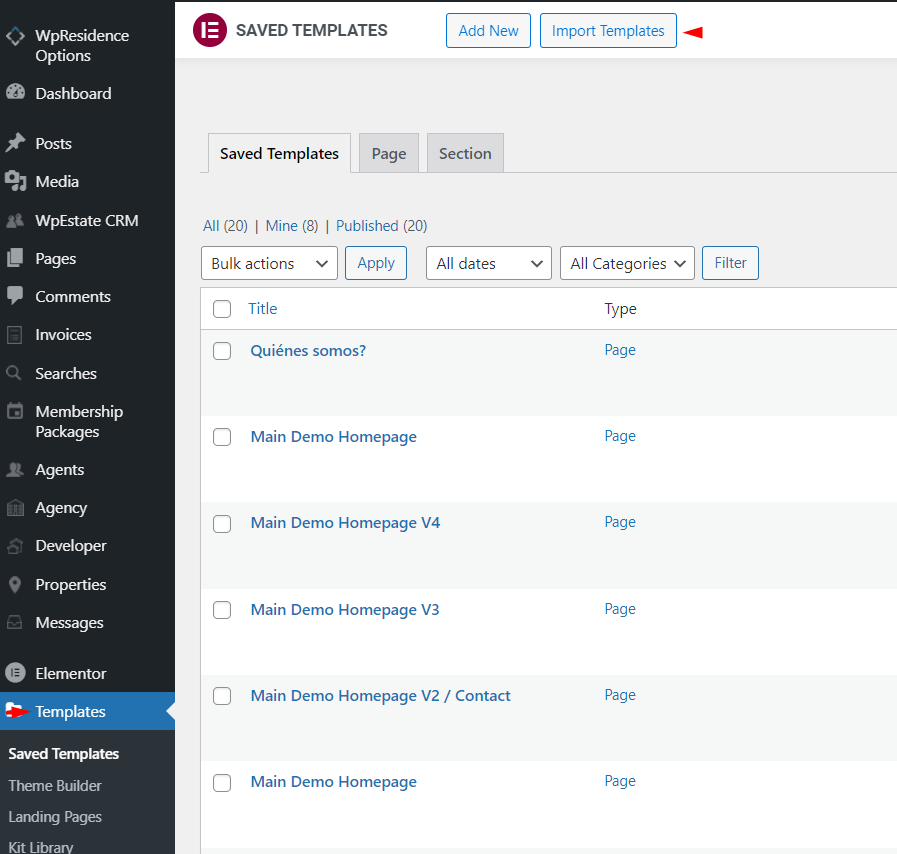Go to Theme Builder submenu
This screenshot has height=854, width=897.
[x=55, y=786]
